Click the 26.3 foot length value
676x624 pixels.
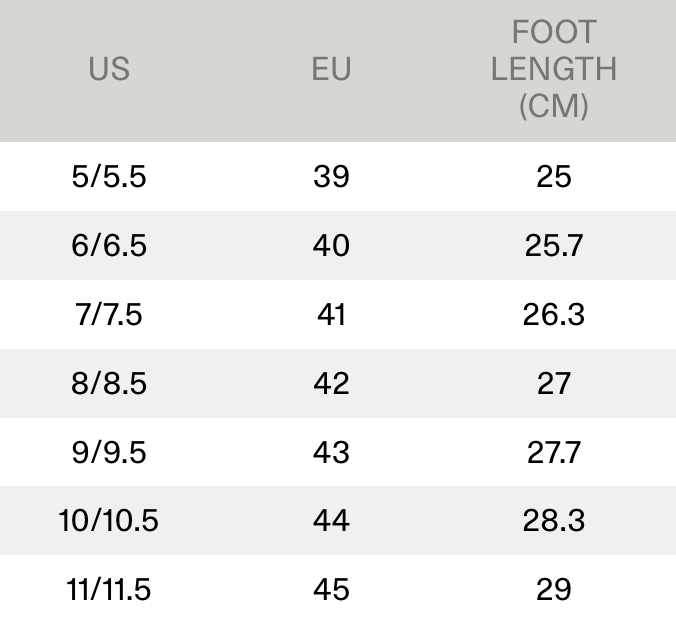(553, 315)
